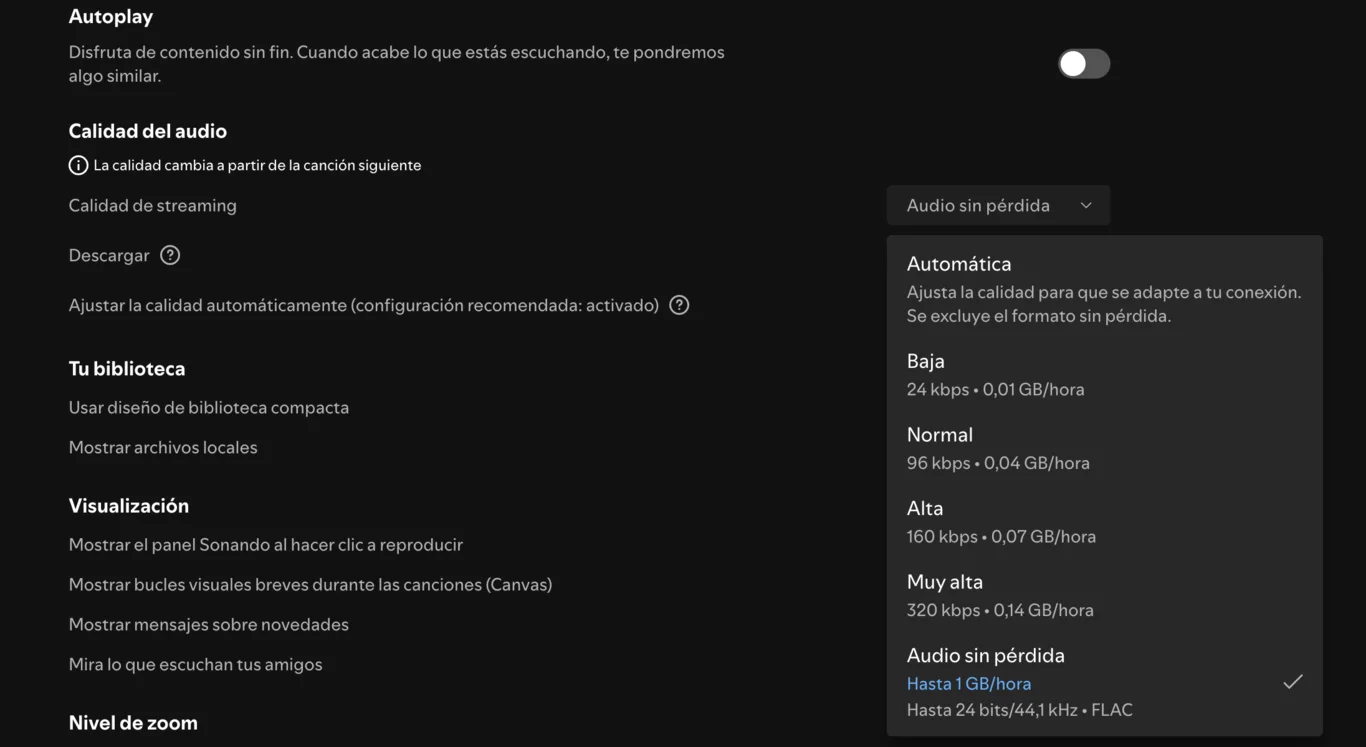Click Usar diseño de biblioteca compacta setting
Viewport: 1366px width, 747px height.
[209, 408]
